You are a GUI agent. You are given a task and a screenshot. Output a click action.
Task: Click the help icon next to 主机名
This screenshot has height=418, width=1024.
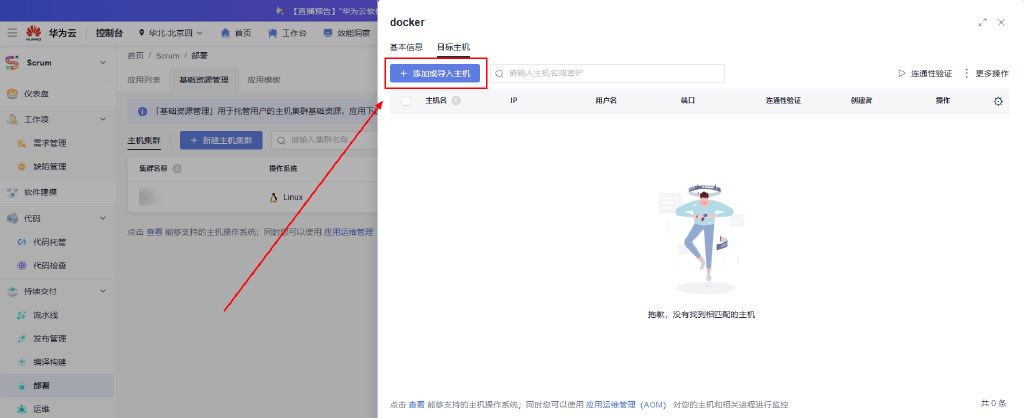(456, 101)
